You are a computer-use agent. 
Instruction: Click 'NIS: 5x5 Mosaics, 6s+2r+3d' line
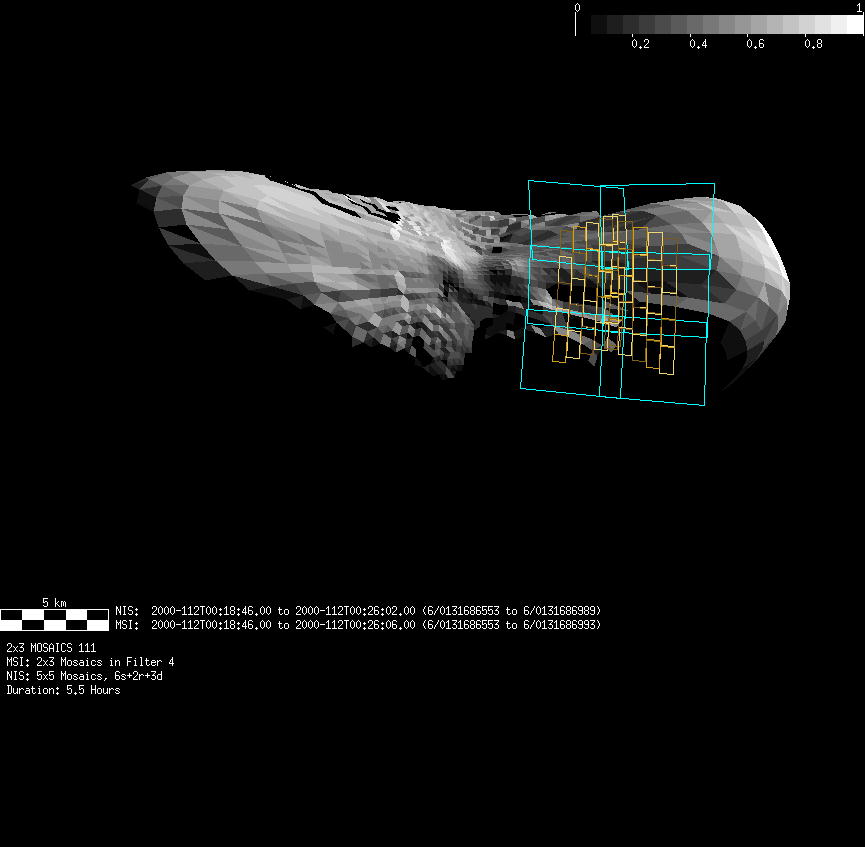click(x=84, y=676)
